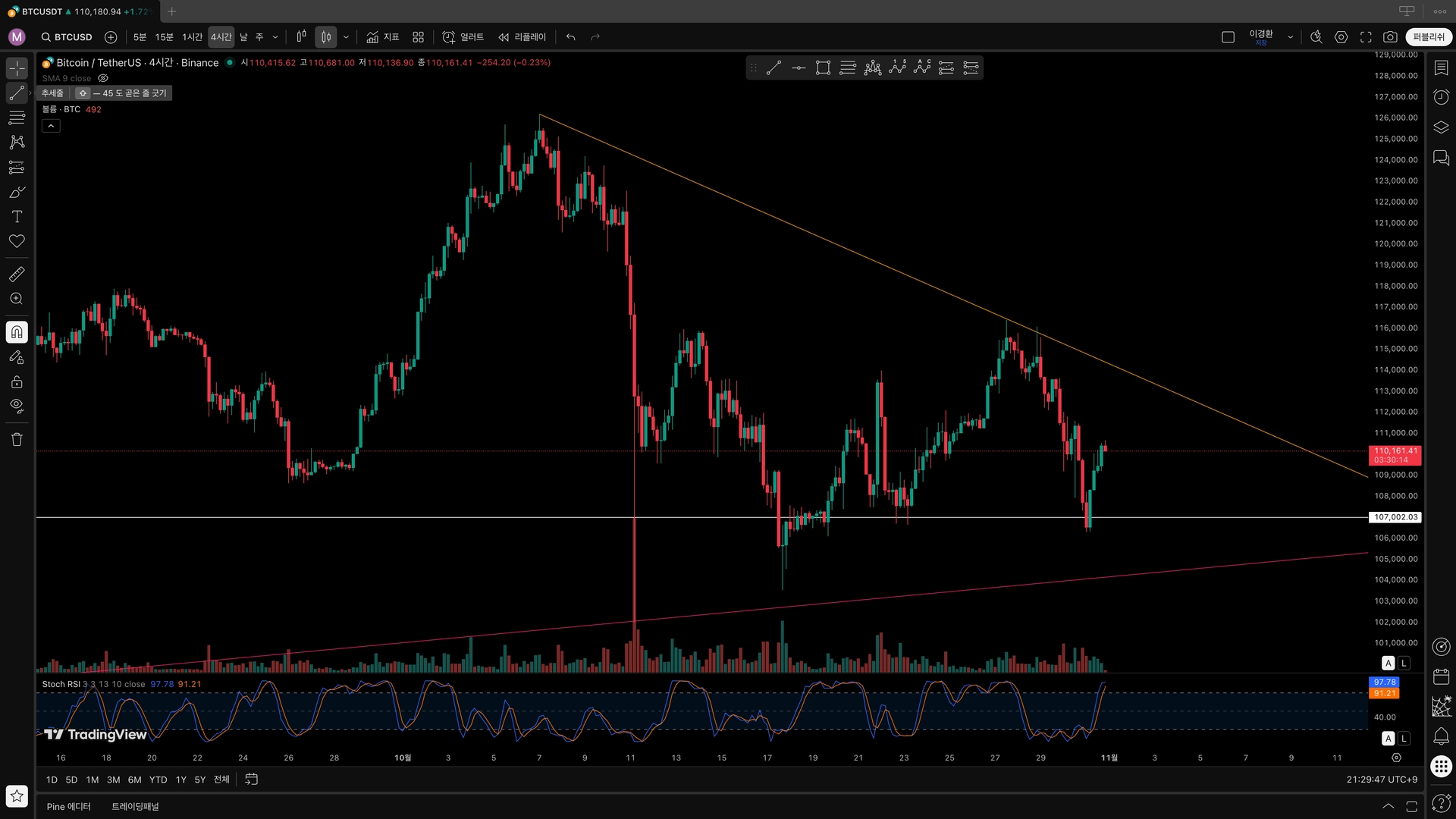Open the layout grid templates icon
1456x819 pixels.
point(418,37)
